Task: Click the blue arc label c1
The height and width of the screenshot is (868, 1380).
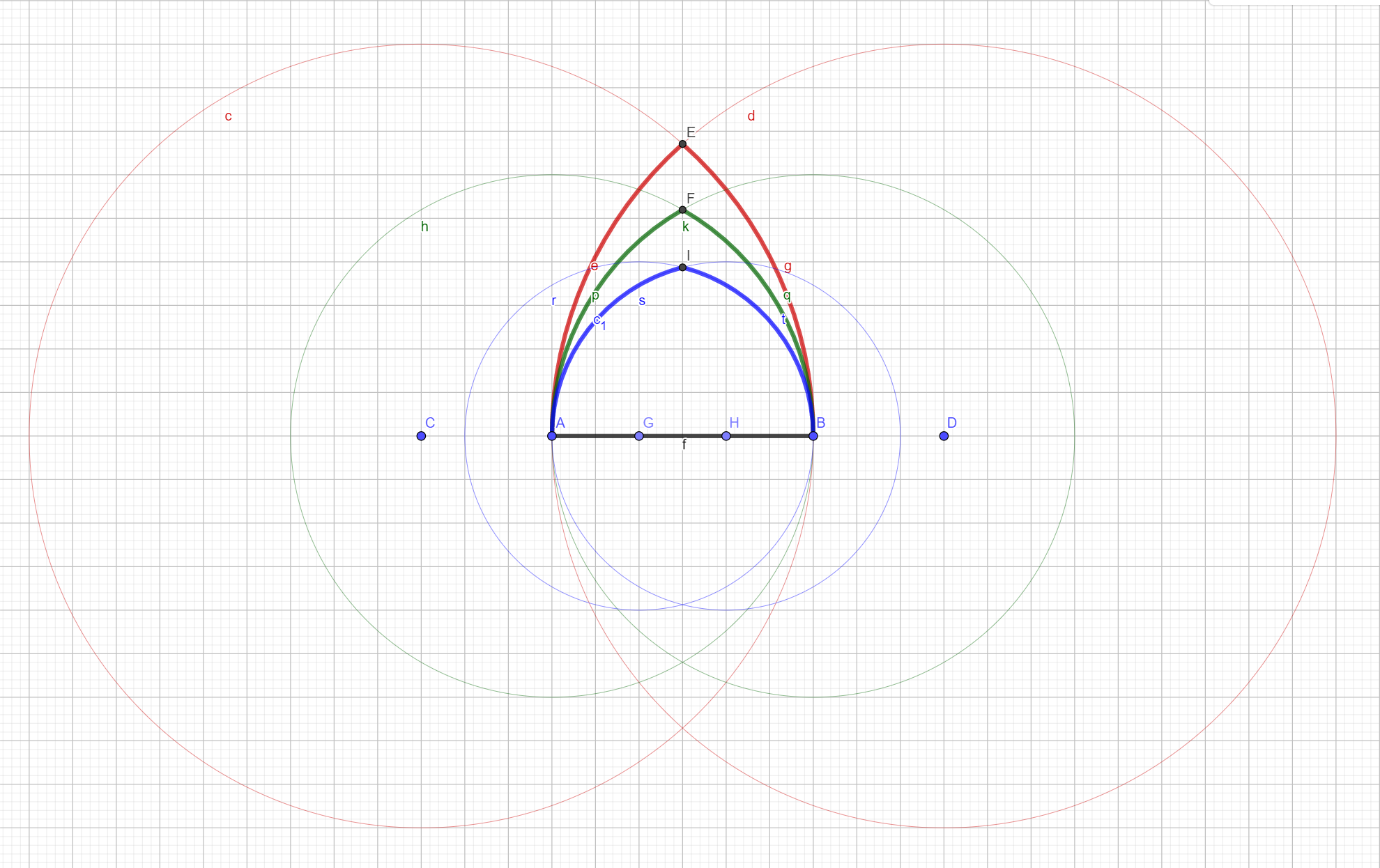Action: coord(599,322)
